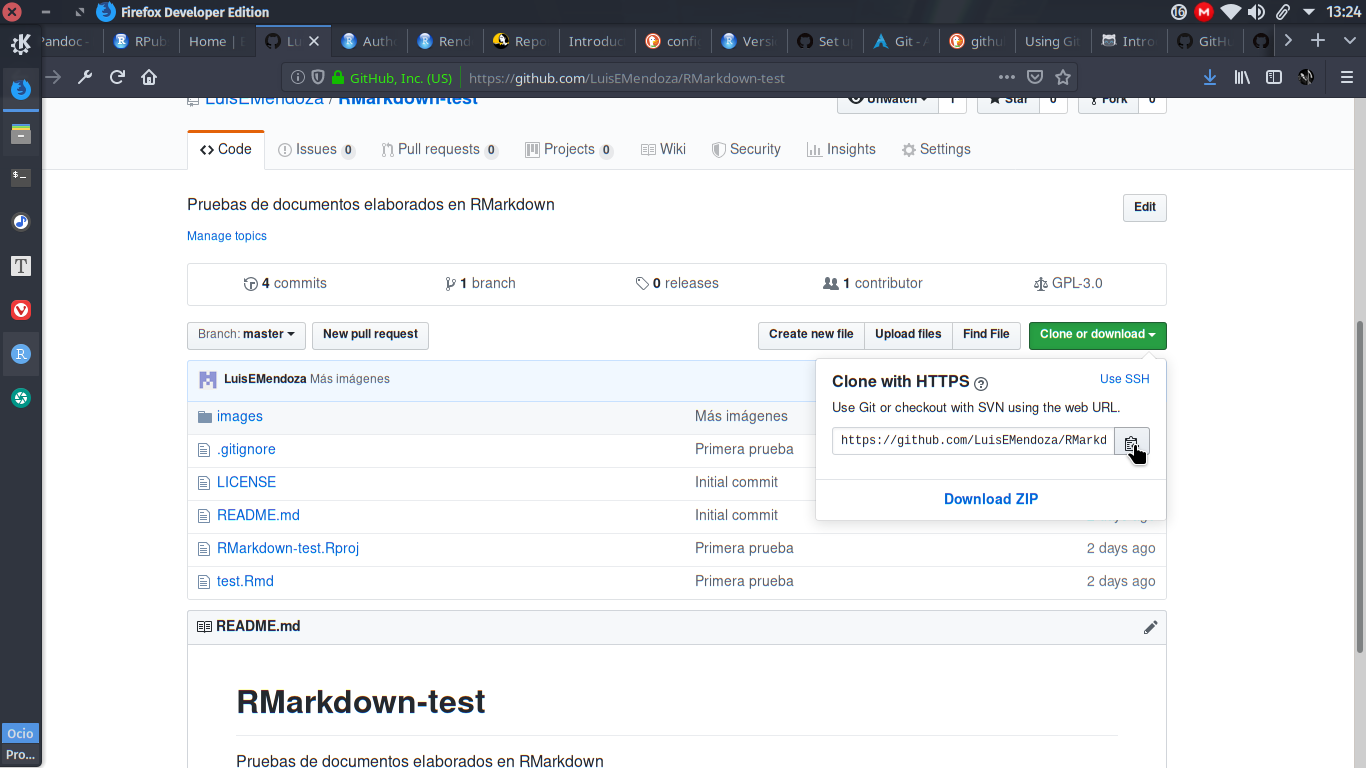Edit README.md with the pencil icon
This screenshot has height=768, width=1366.
(x=1150, y=627)
